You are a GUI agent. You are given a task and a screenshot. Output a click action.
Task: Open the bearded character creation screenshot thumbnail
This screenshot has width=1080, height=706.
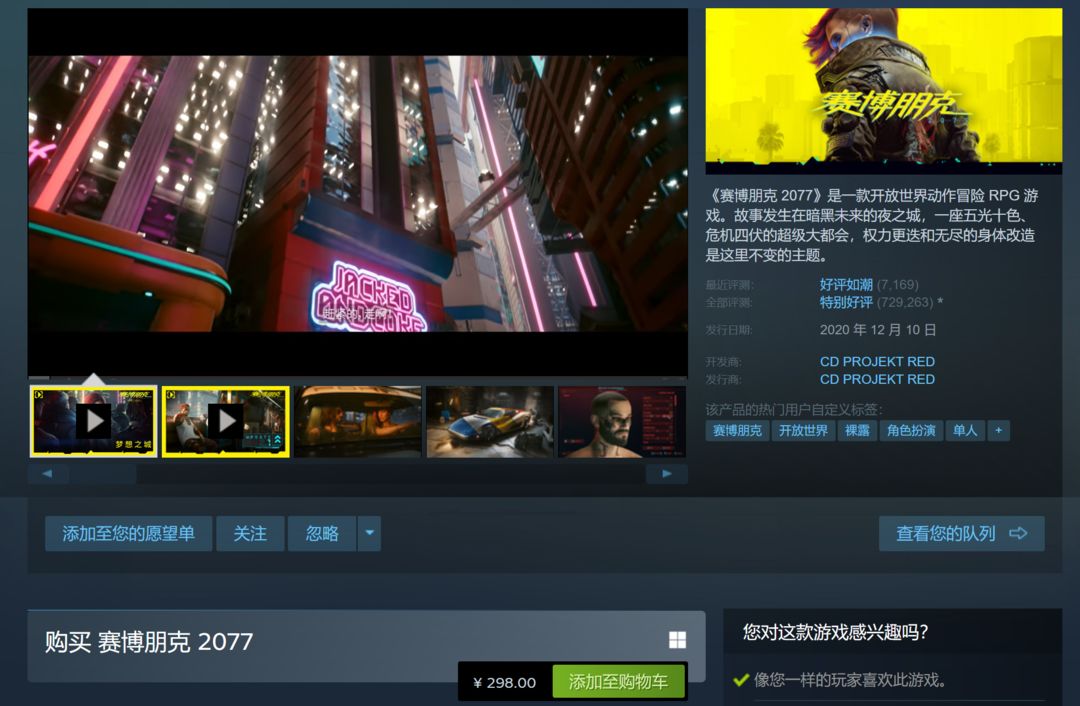pos(622,421)
